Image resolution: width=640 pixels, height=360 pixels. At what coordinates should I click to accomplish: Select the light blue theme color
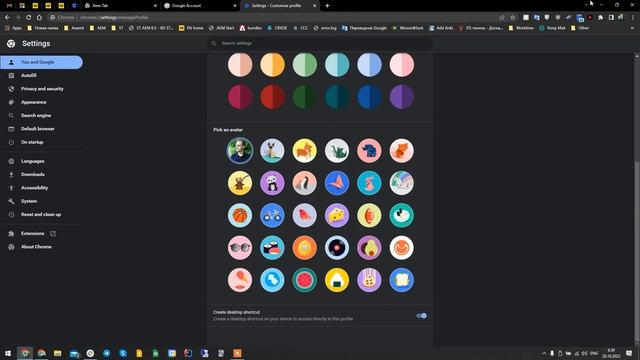[x=369, y=64]
